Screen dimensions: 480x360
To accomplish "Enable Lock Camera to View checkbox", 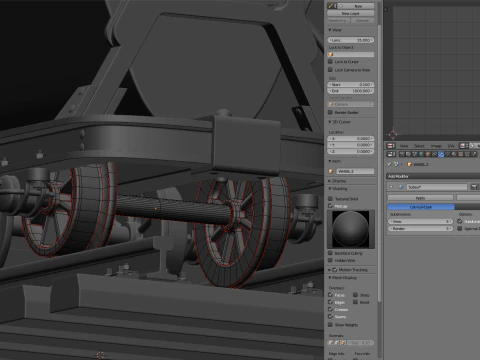I will [x=330, y=70].
